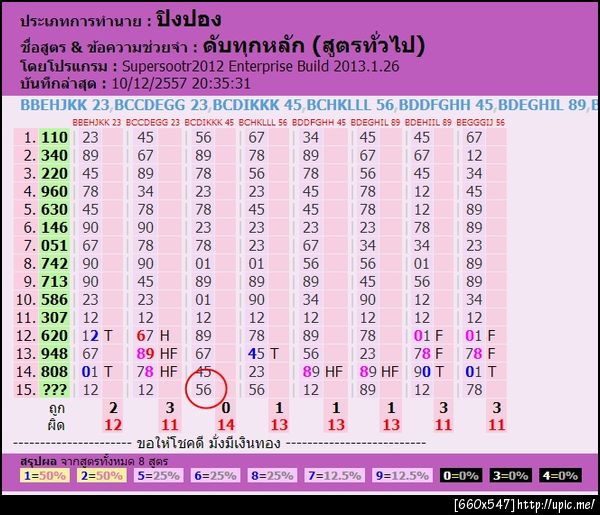Click small red column header BDEHIIL 89
Image resolution: width=600 pixels, height=515 pixels.
click(428, 122)
